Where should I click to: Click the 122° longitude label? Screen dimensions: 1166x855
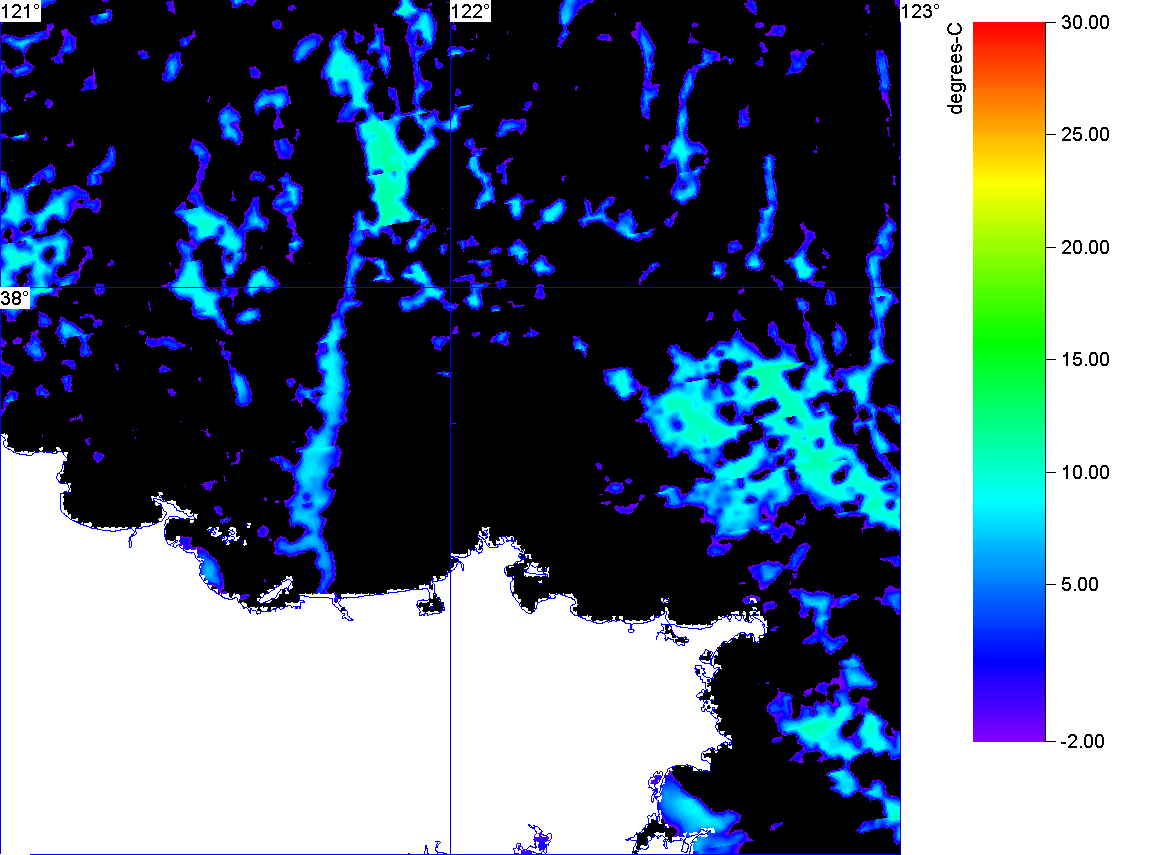pos(471,11)
